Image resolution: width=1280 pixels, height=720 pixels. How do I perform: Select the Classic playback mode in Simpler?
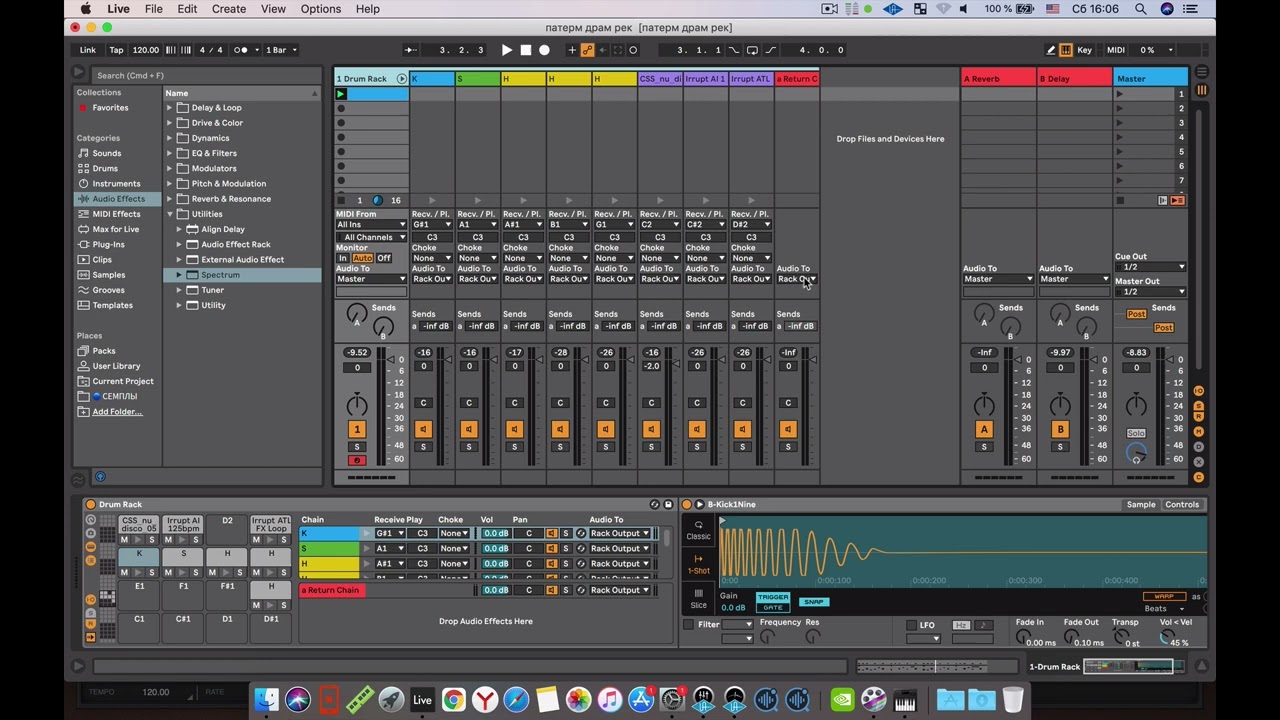tap(699, 530)
